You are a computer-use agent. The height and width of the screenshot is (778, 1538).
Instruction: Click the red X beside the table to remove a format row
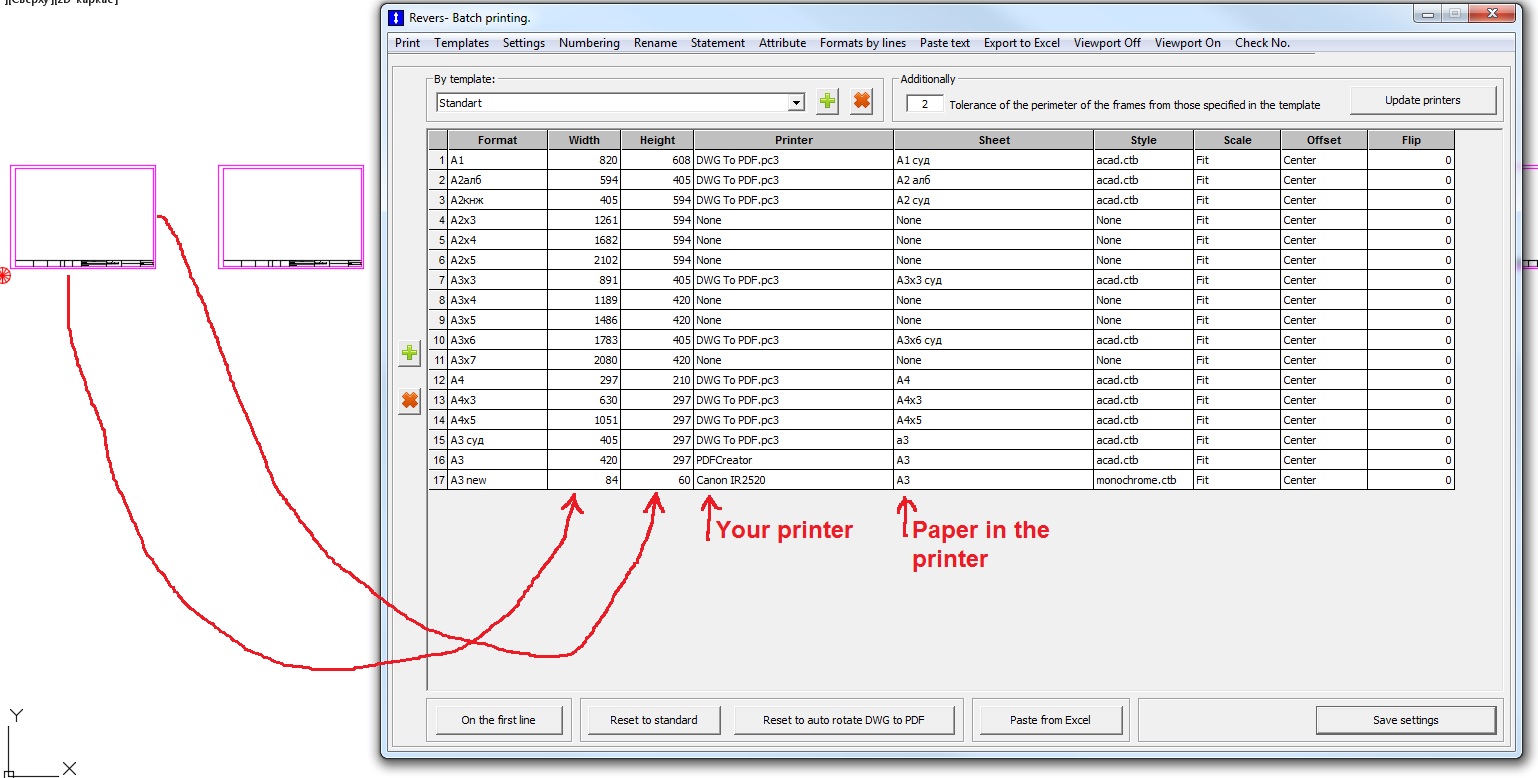(x=410, y=400)
